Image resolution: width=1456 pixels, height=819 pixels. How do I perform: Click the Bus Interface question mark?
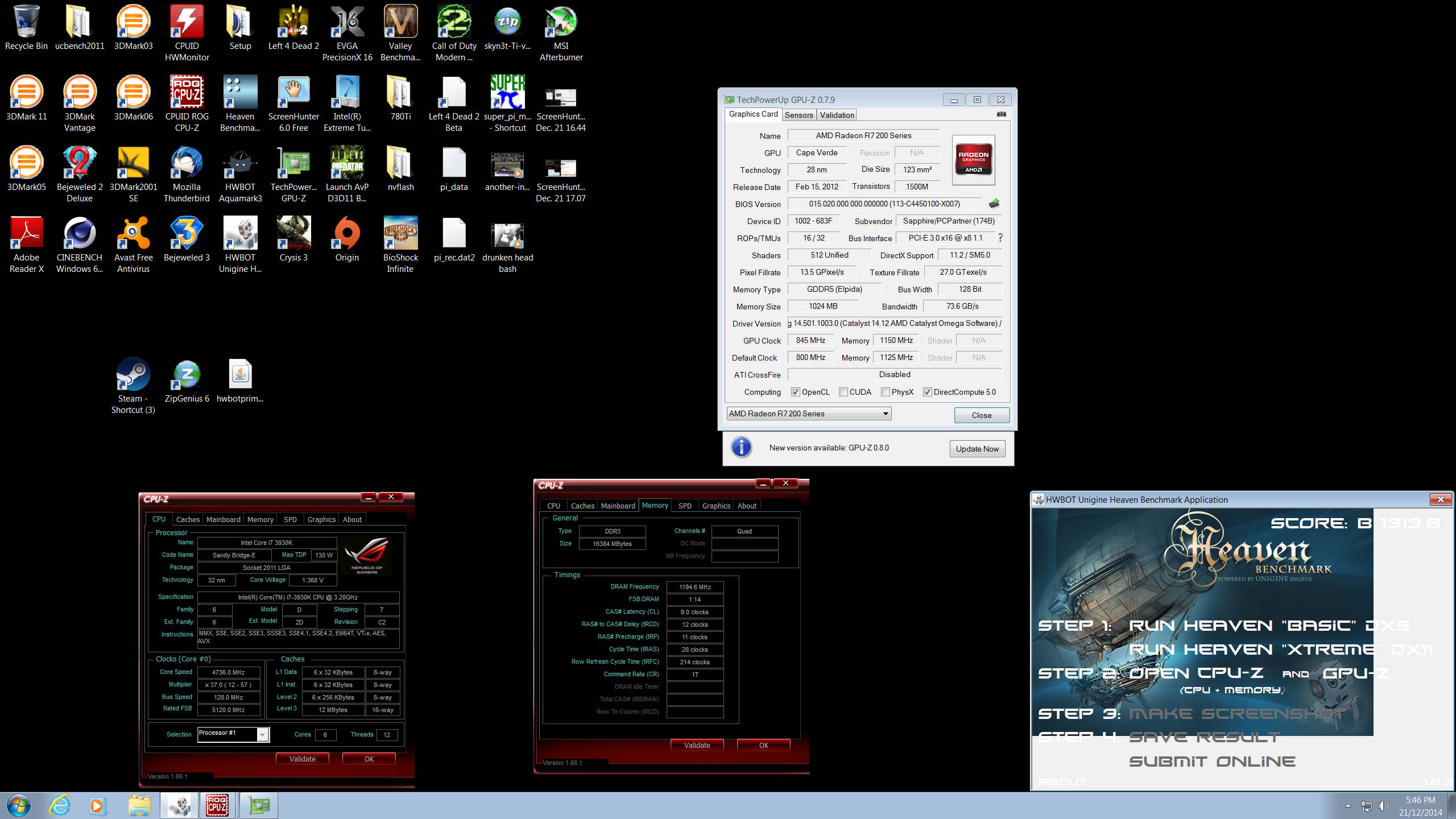point(1000,238)
